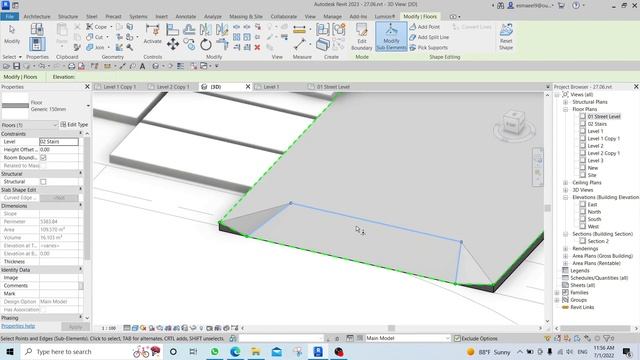640x360 pixels.
Task: Collapse the Constraints section in Properties
Action: pyautogui.click(x=80, y=134)
